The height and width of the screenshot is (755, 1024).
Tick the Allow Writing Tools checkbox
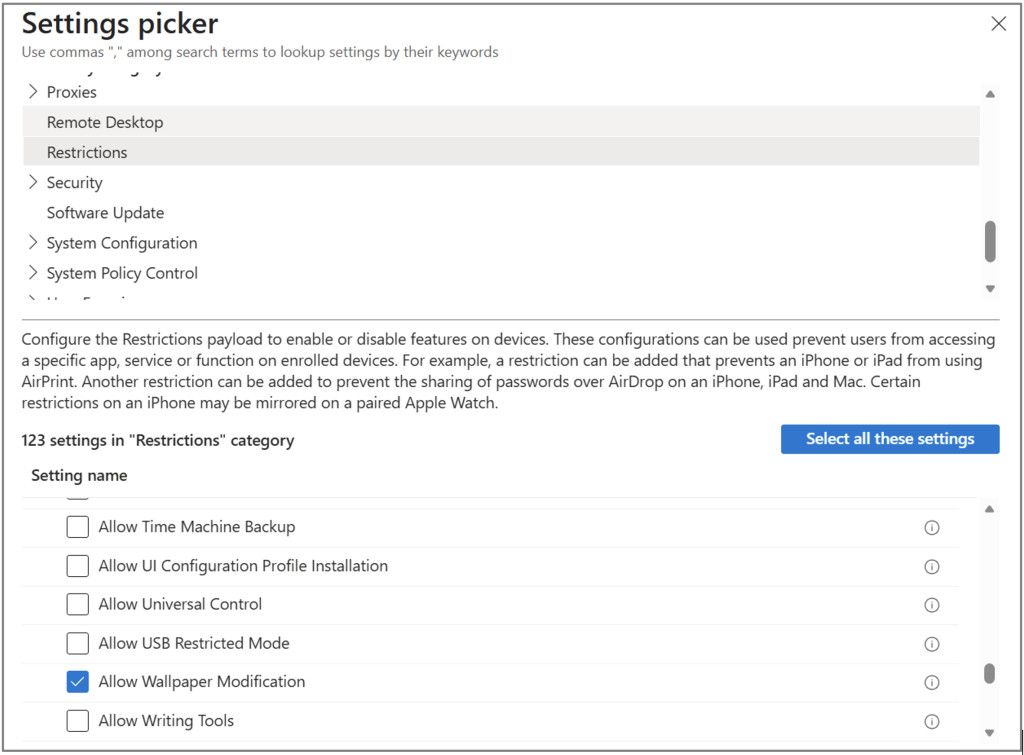78,721
